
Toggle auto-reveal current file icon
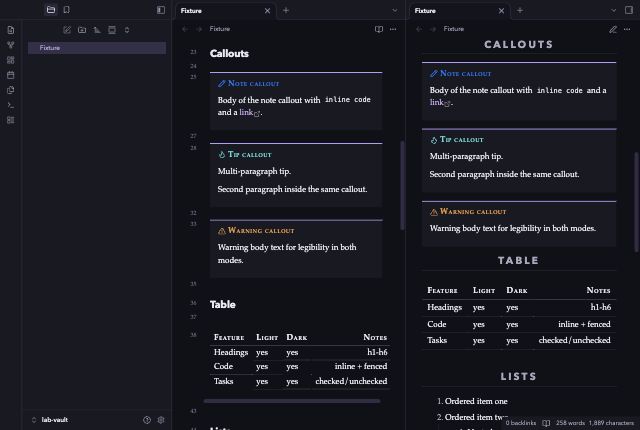(112, 30)
